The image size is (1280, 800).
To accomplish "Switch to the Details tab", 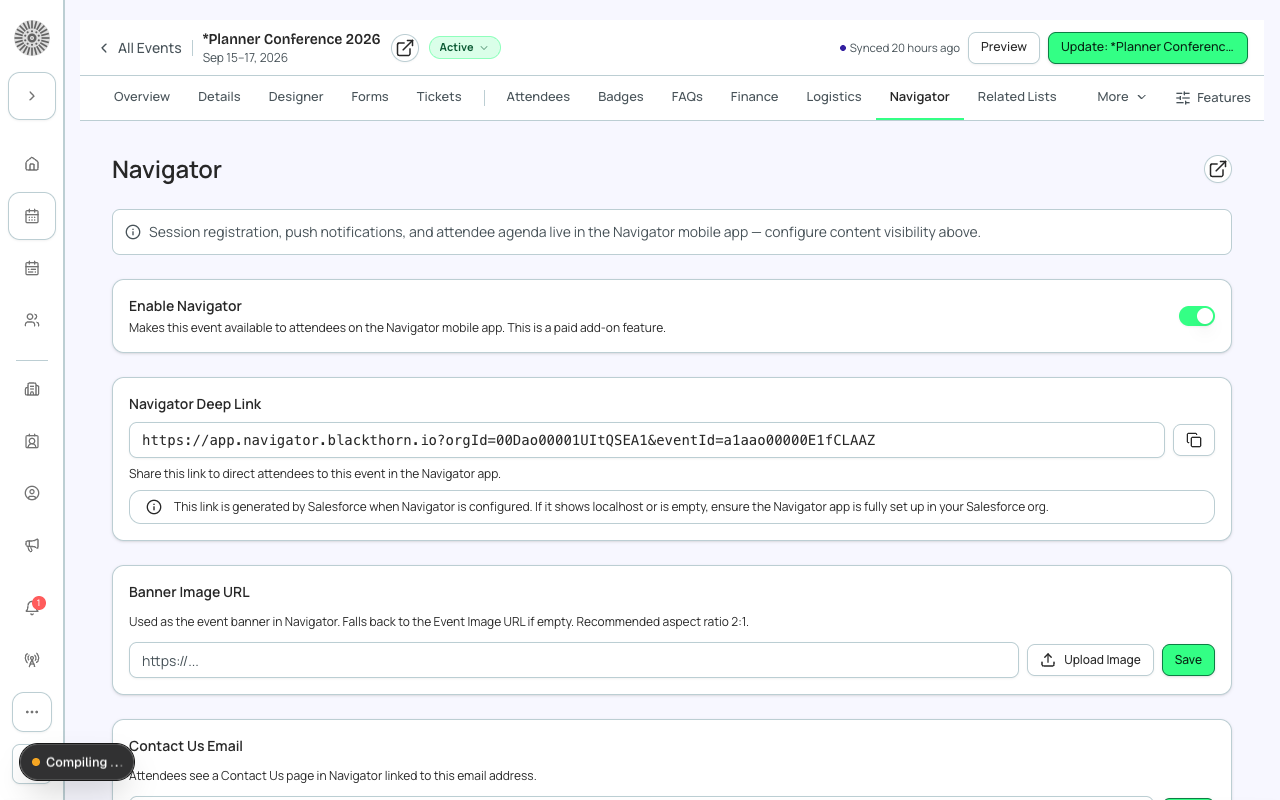I will click(x=219, y=97).
